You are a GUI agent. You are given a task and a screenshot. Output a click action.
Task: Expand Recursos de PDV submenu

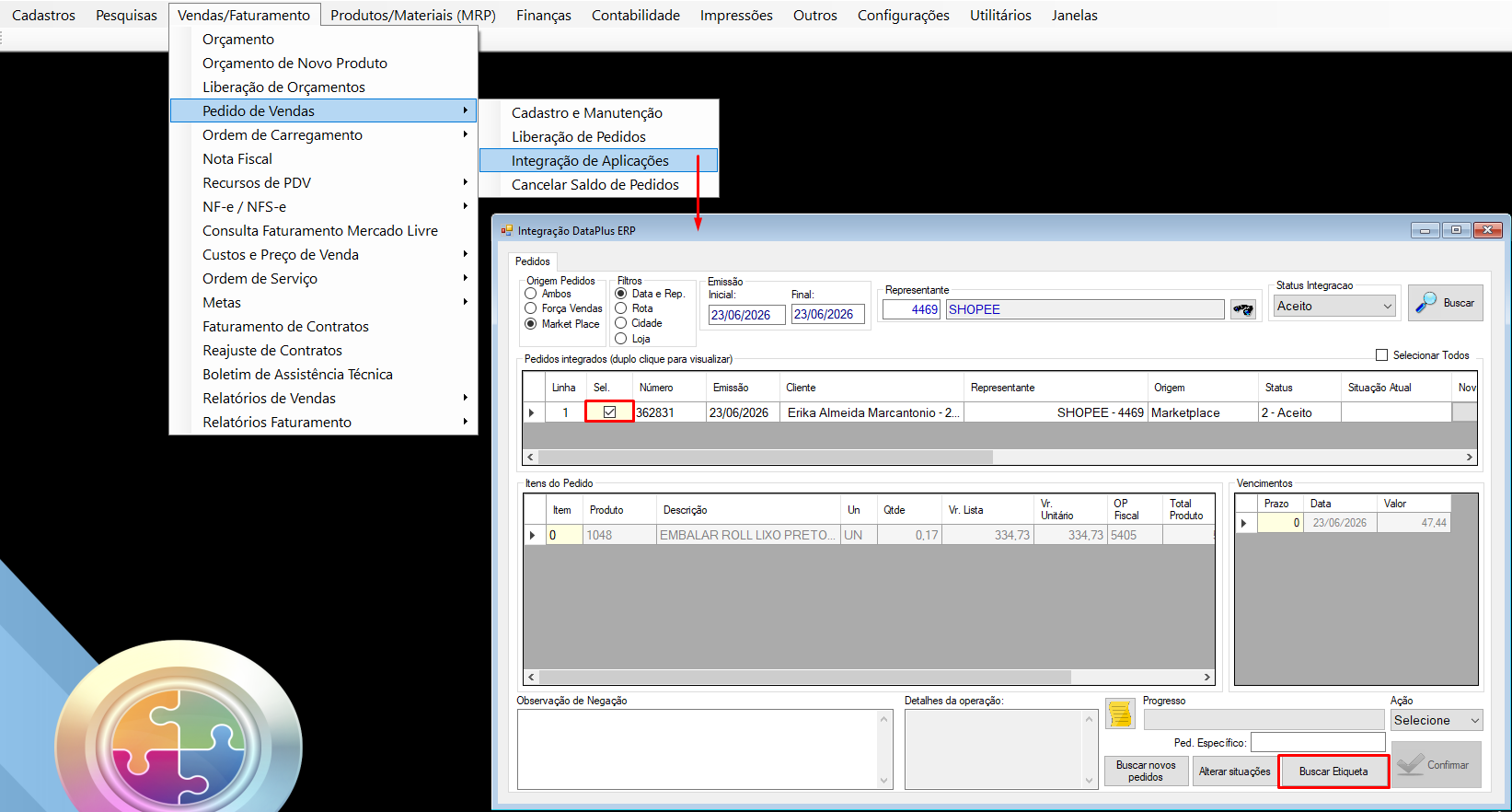(324, 182)
